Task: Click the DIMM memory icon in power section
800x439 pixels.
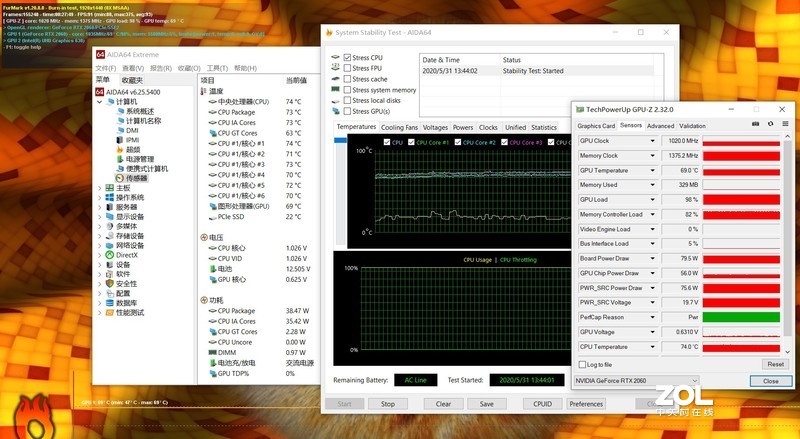Action: [213, 352]
